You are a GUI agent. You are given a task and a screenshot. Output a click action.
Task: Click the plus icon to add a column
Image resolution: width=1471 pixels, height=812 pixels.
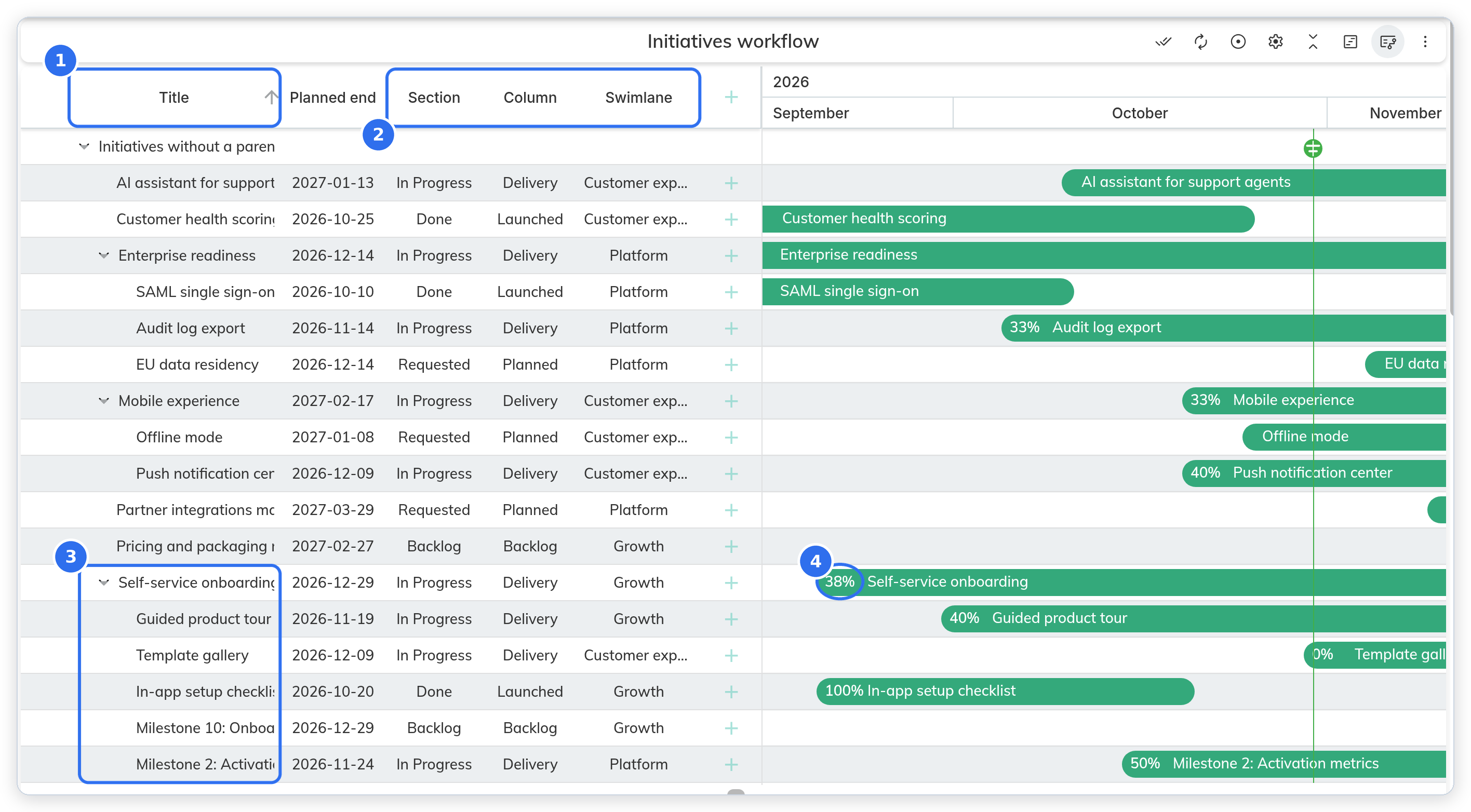[x=731, y=97]
